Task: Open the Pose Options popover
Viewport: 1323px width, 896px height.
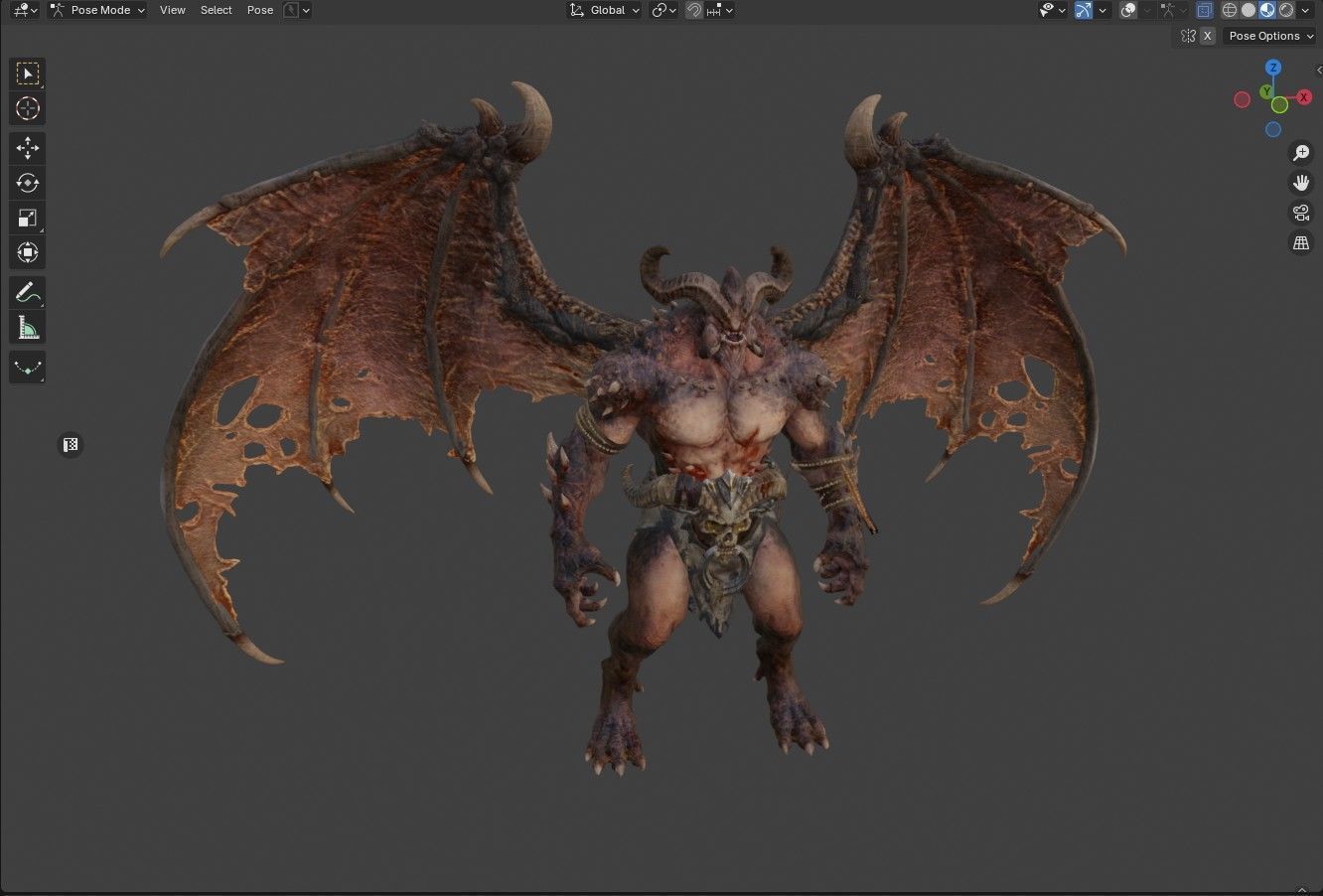Action: tap(1268, 36)
